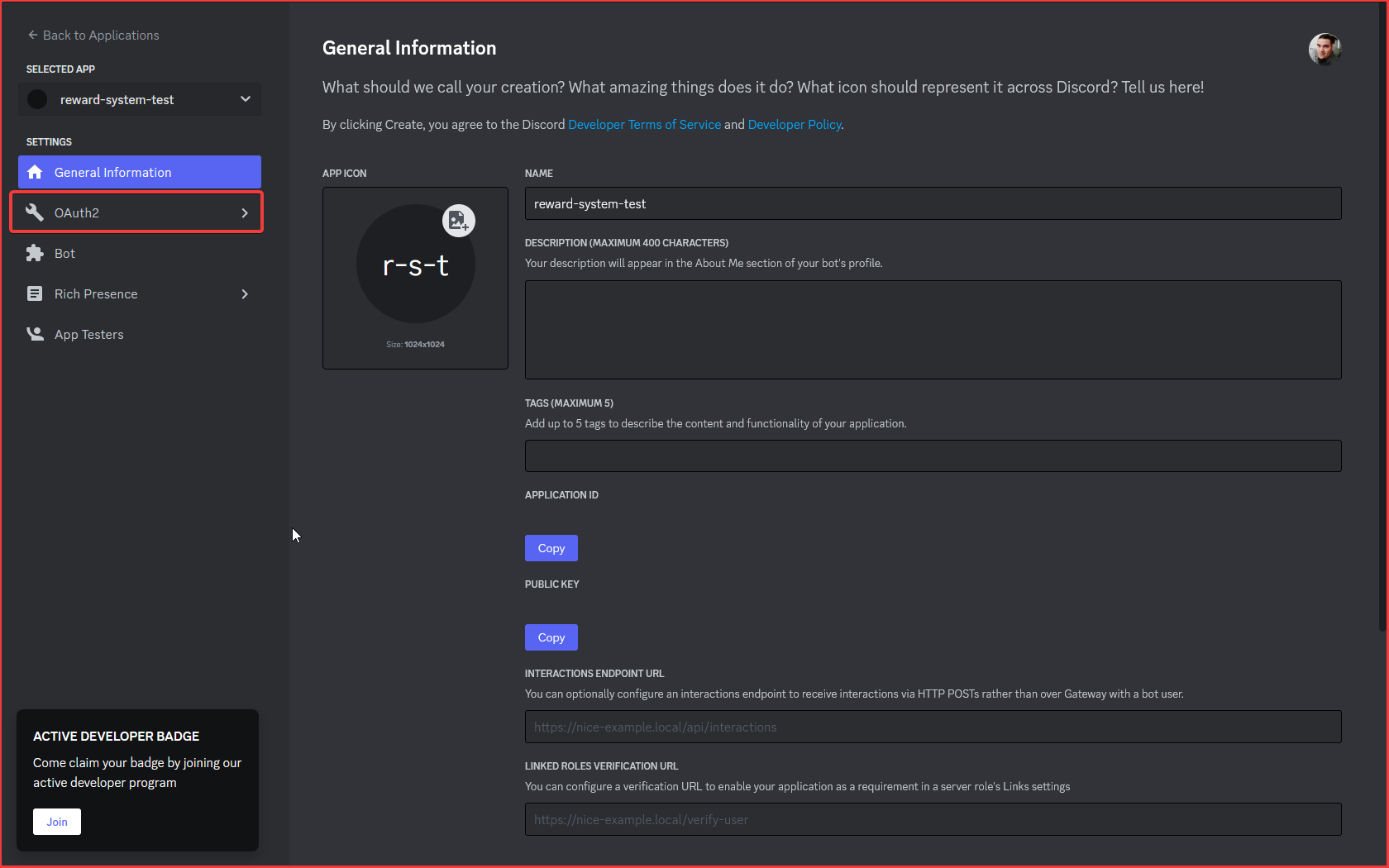Open Rich Presence settings
Viewport: 1389px width, 868px height.
pyautogui.click(x=140, y=293)
